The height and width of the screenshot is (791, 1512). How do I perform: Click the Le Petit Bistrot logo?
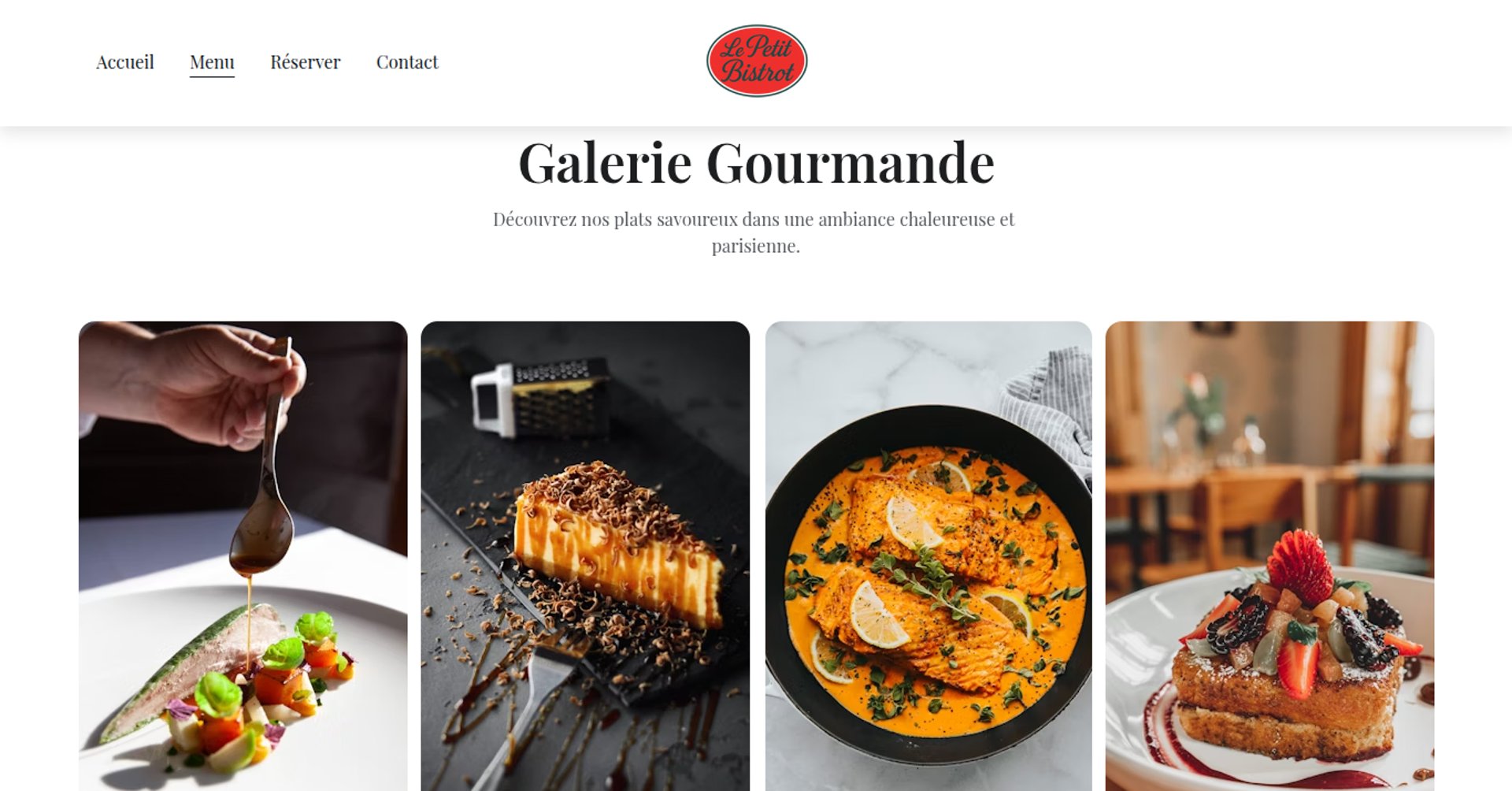757,61
